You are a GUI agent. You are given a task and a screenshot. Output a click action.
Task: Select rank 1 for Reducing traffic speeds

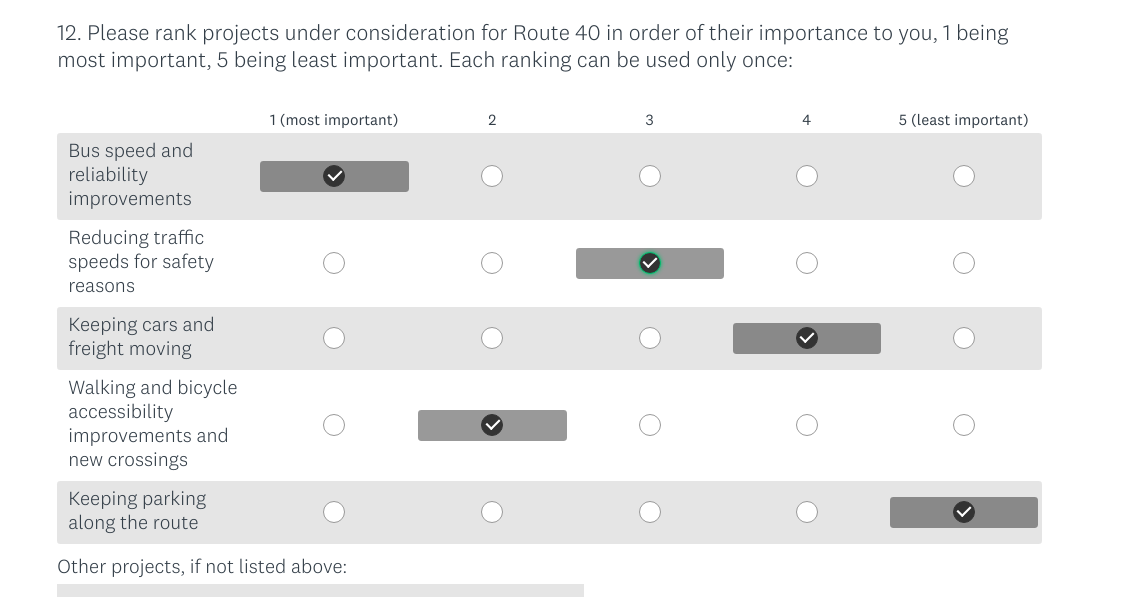334,263
